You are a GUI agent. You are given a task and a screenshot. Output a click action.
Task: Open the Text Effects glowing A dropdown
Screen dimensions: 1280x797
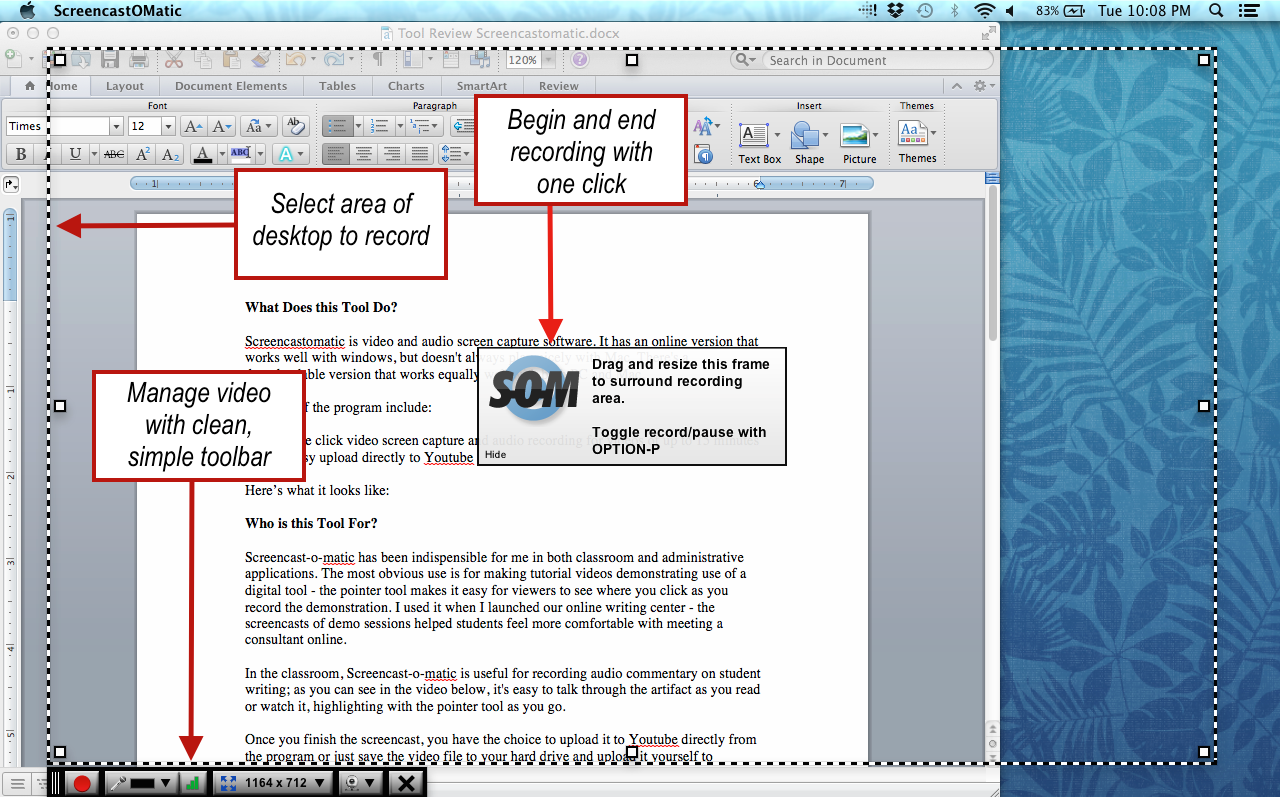pos(289,154)
